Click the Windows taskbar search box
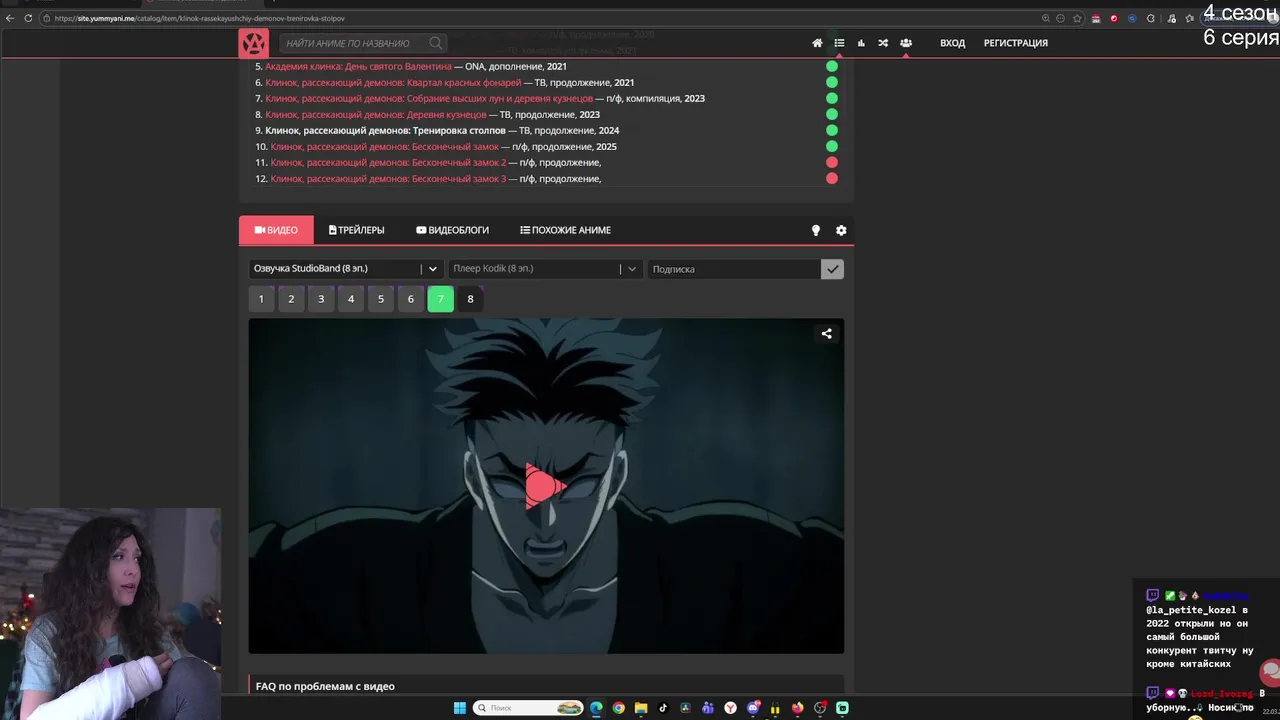The width and height of the screenshot is (1280, 720). (529, 708)
